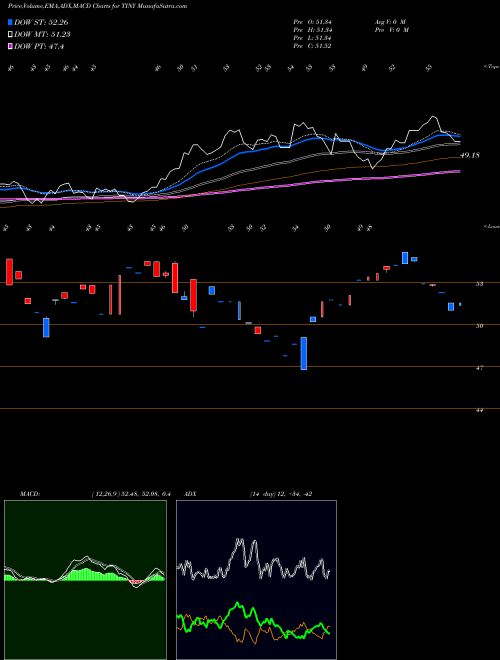Click the chart title mentioning MunafaSutra.com
This screenshot has width=500, height=660.
(x=98, y=6)
